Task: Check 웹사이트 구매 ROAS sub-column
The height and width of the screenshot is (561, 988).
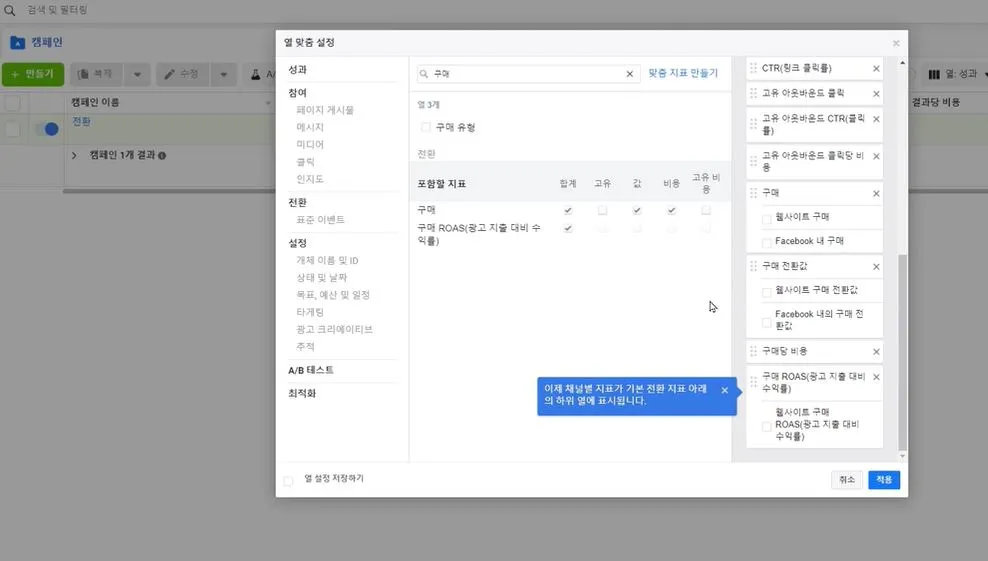Action: 767,427
